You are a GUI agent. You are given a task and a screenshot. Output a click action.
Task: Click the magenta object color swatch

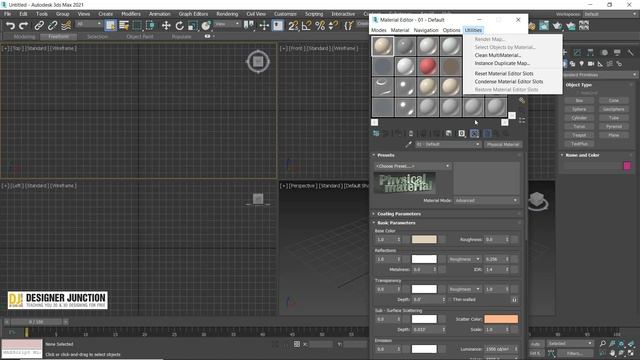pyautogui.click(x=627, y=166)
